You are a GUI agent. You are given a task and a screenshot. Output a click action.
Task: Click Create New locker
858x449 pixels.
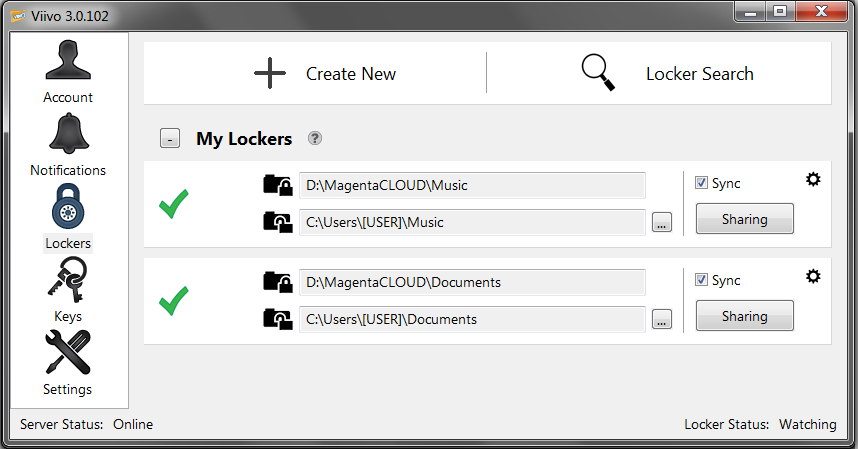(325, 74)
